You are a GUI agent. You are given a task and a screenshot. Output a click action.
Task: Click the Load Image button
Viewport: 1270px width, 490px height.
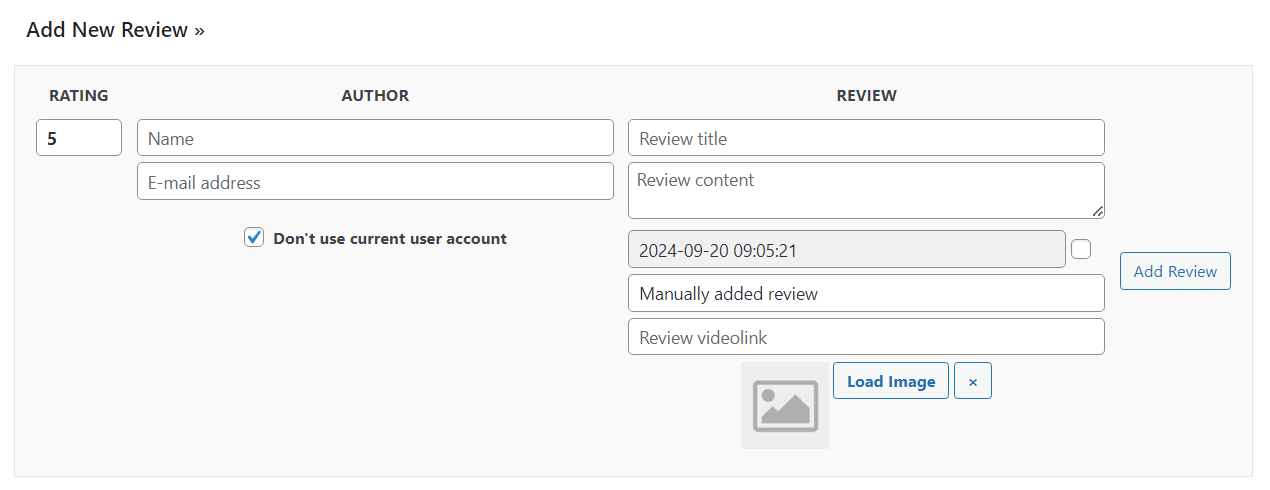[x=891, y=381]
